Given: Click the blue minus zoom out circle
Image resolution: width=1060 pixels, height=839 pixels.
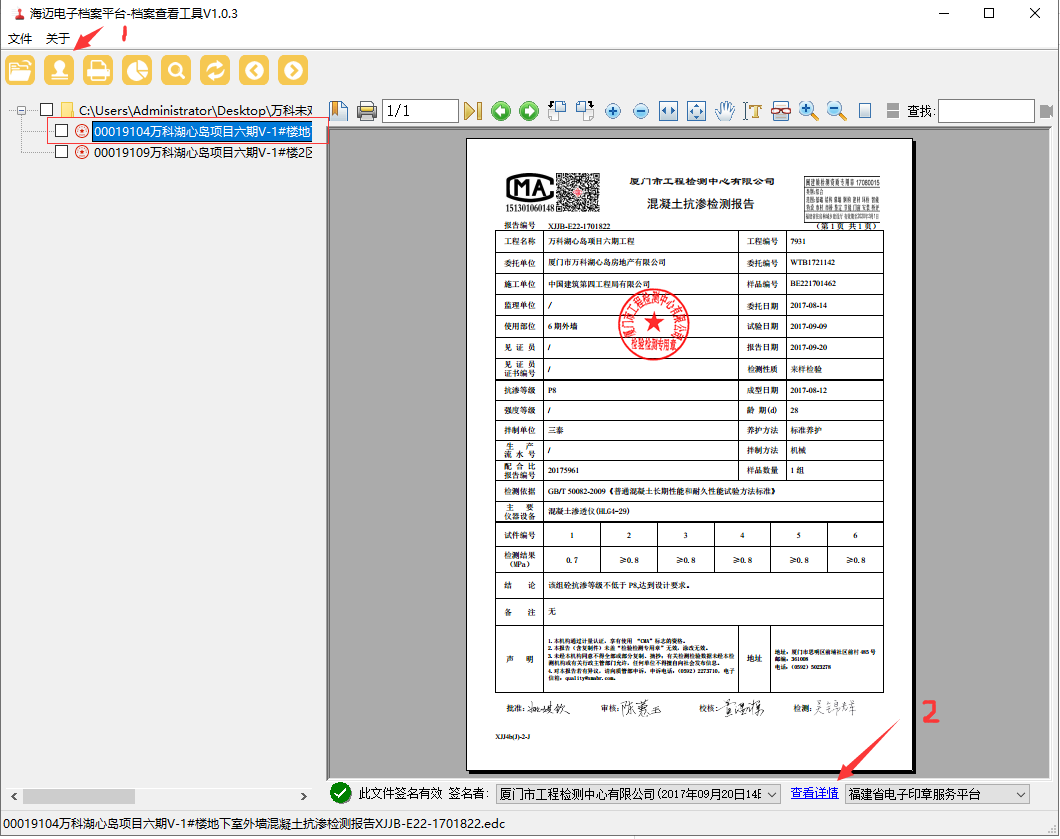Looking at the screenshot, I should pyautogui.click(x=641, y=111).
